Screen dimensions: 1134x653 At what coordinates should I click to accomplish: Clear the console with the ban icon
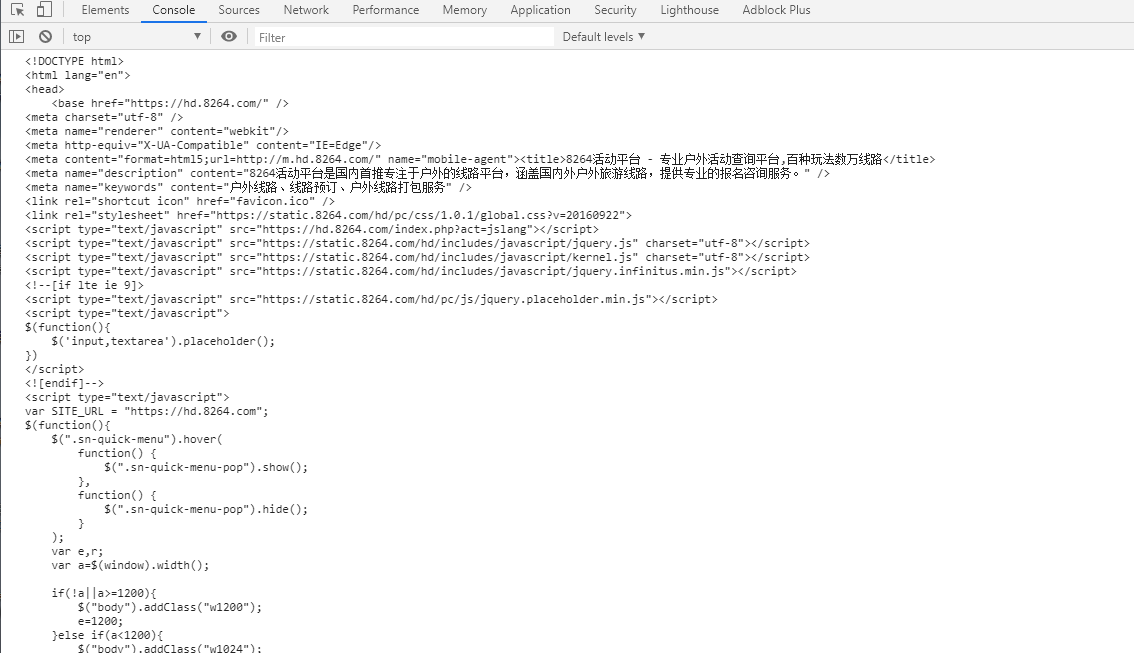point(46,36)
